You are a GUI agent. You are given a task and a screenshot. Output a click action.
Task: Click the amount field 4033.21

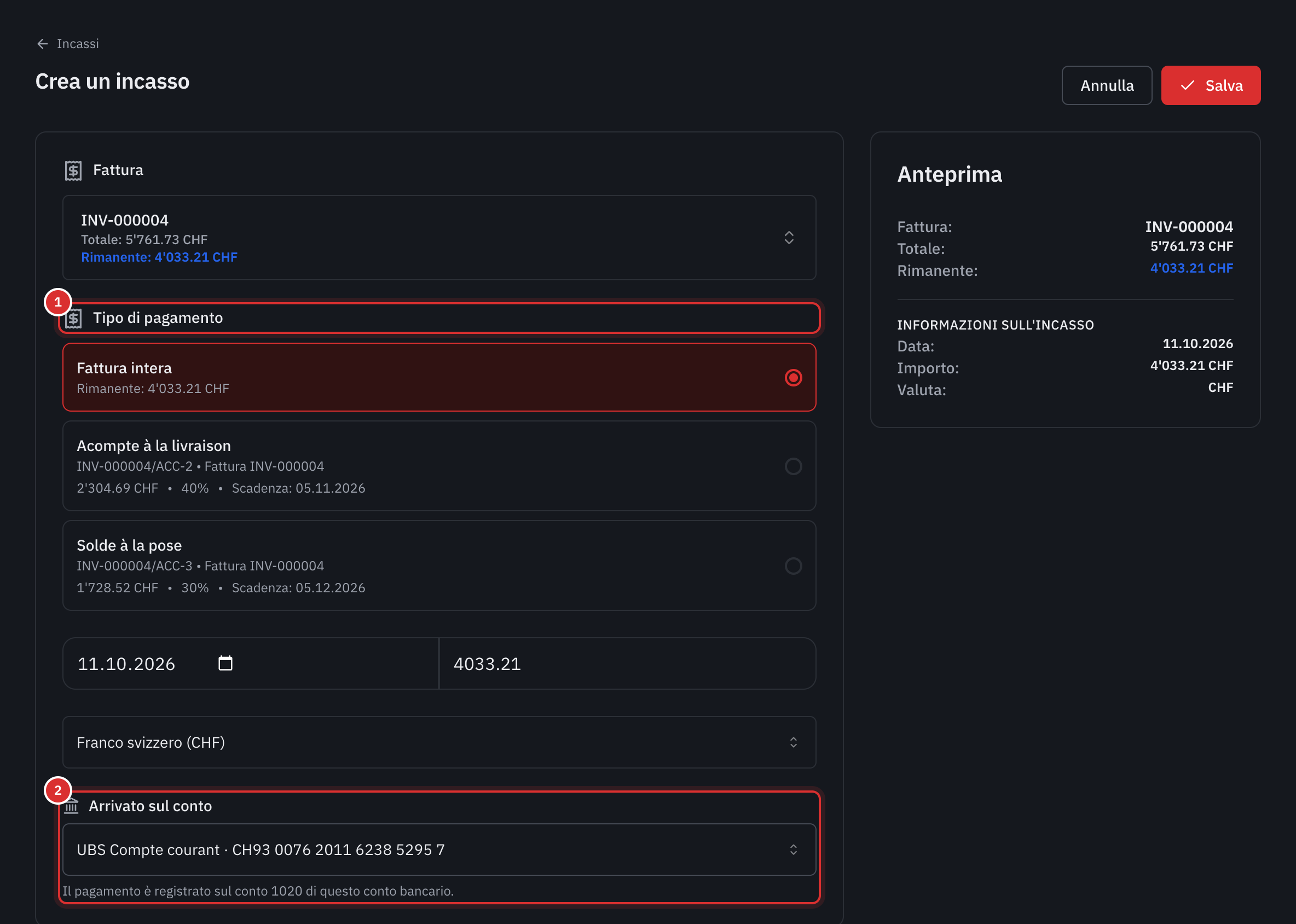628,663
